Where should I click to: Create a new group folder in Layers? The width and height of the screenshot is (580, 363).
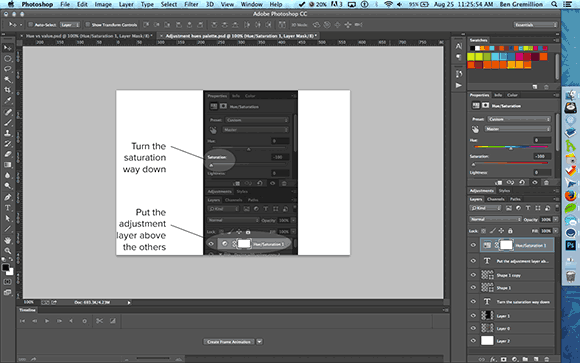525,359
